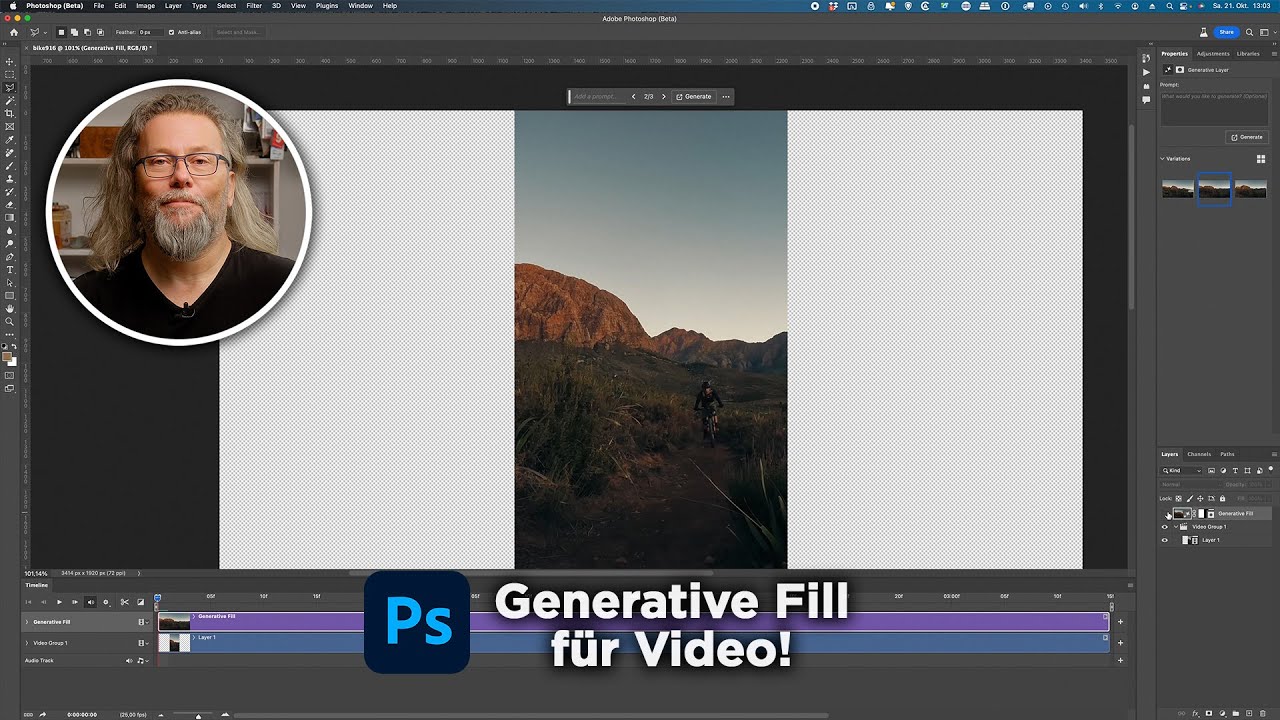1280x720 pixels.
Task: Select the Frame tool
Action: (10, 127)
